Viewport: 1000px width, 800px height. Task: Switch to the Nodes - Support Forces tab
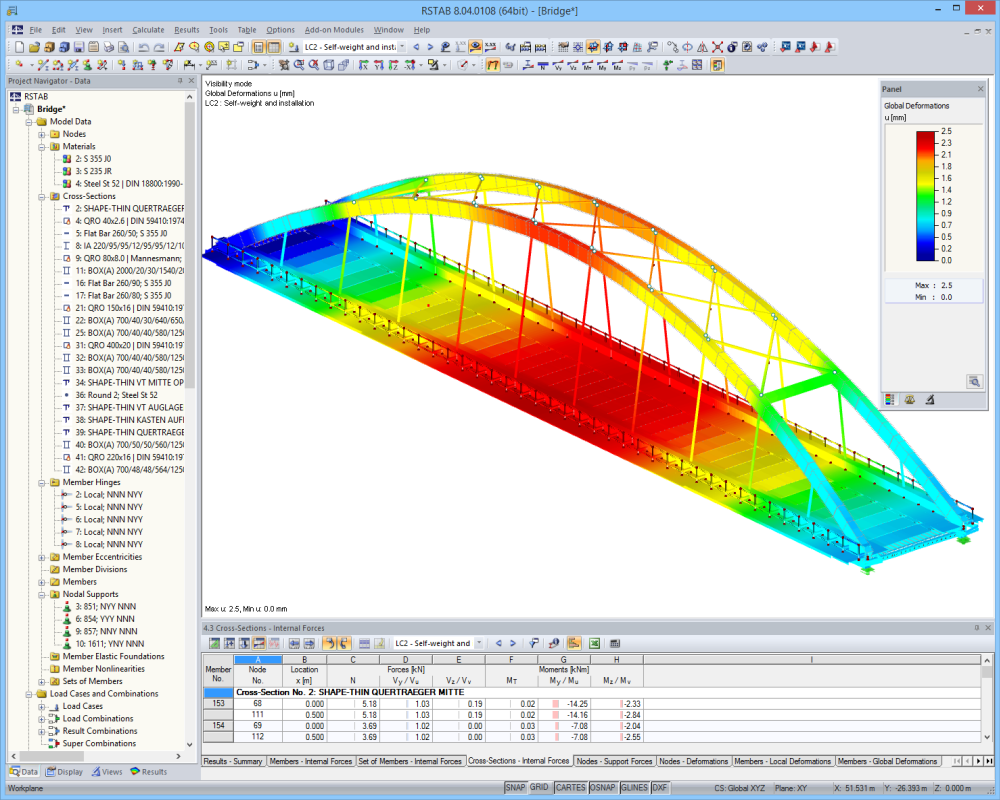coord(614,761)
